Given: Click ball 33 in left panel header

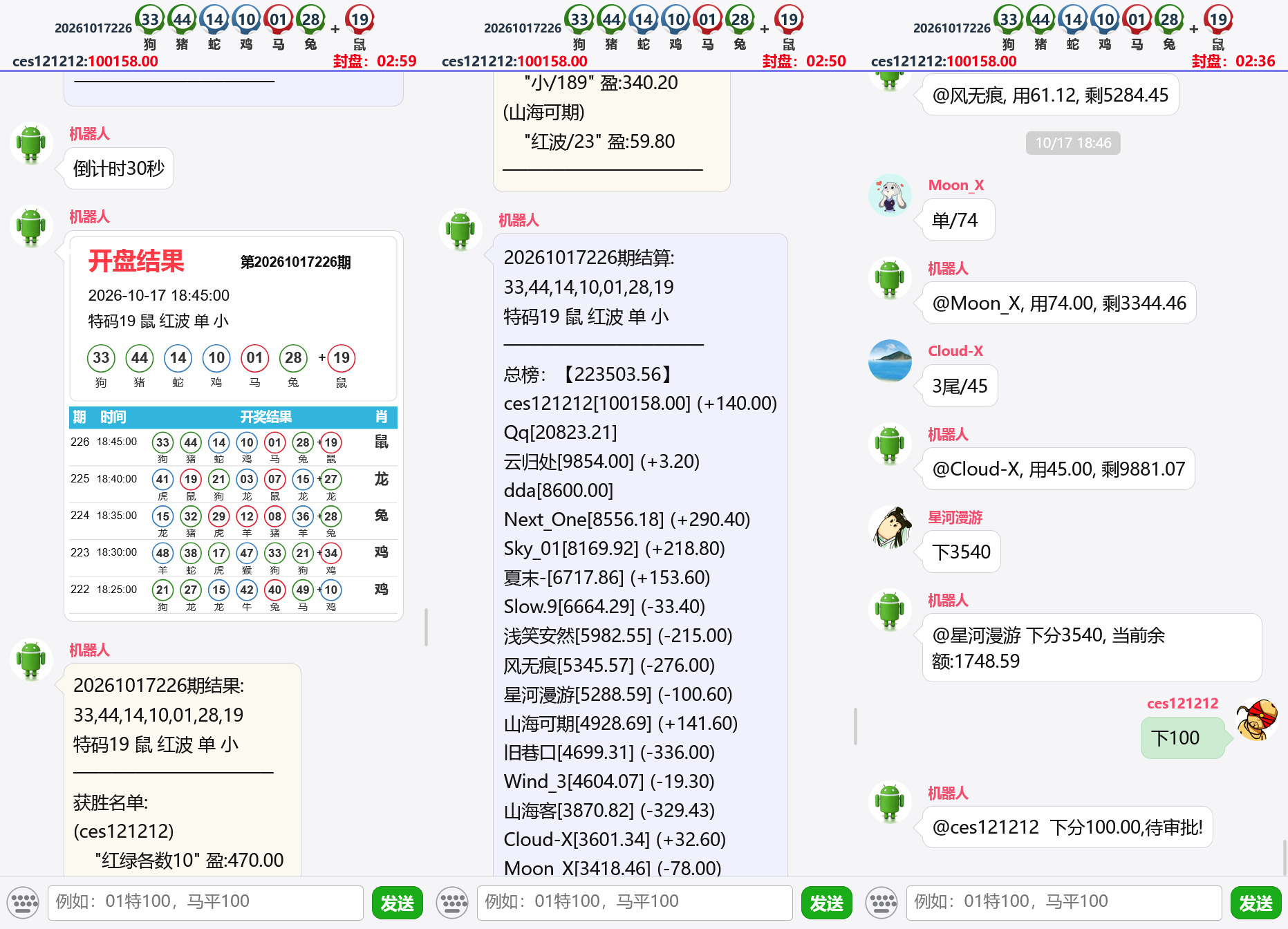Looking at the screenshot, I should coord(150,19).
